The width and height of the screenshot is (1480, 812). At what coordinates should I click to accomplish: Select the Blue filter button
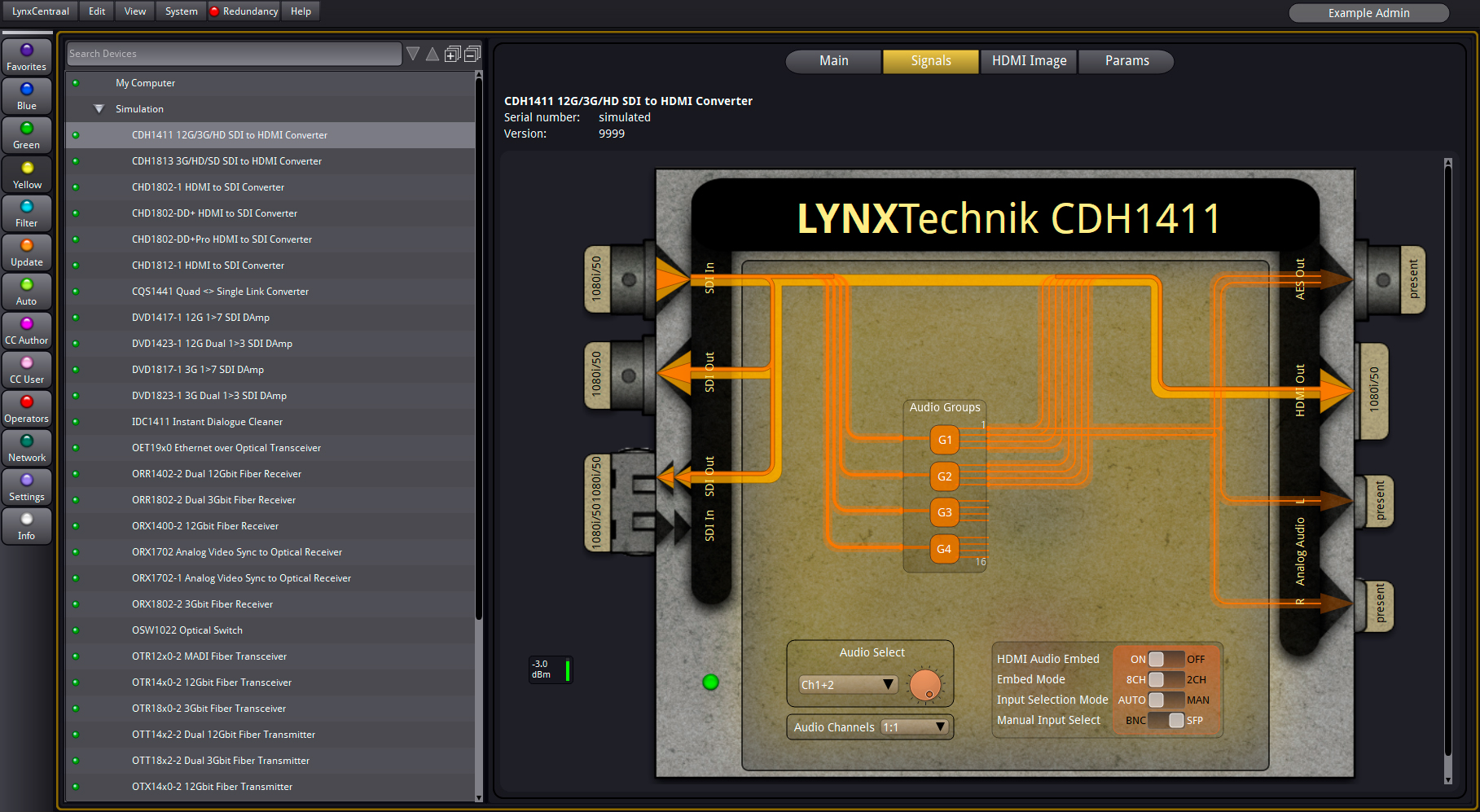click(27, 96)
